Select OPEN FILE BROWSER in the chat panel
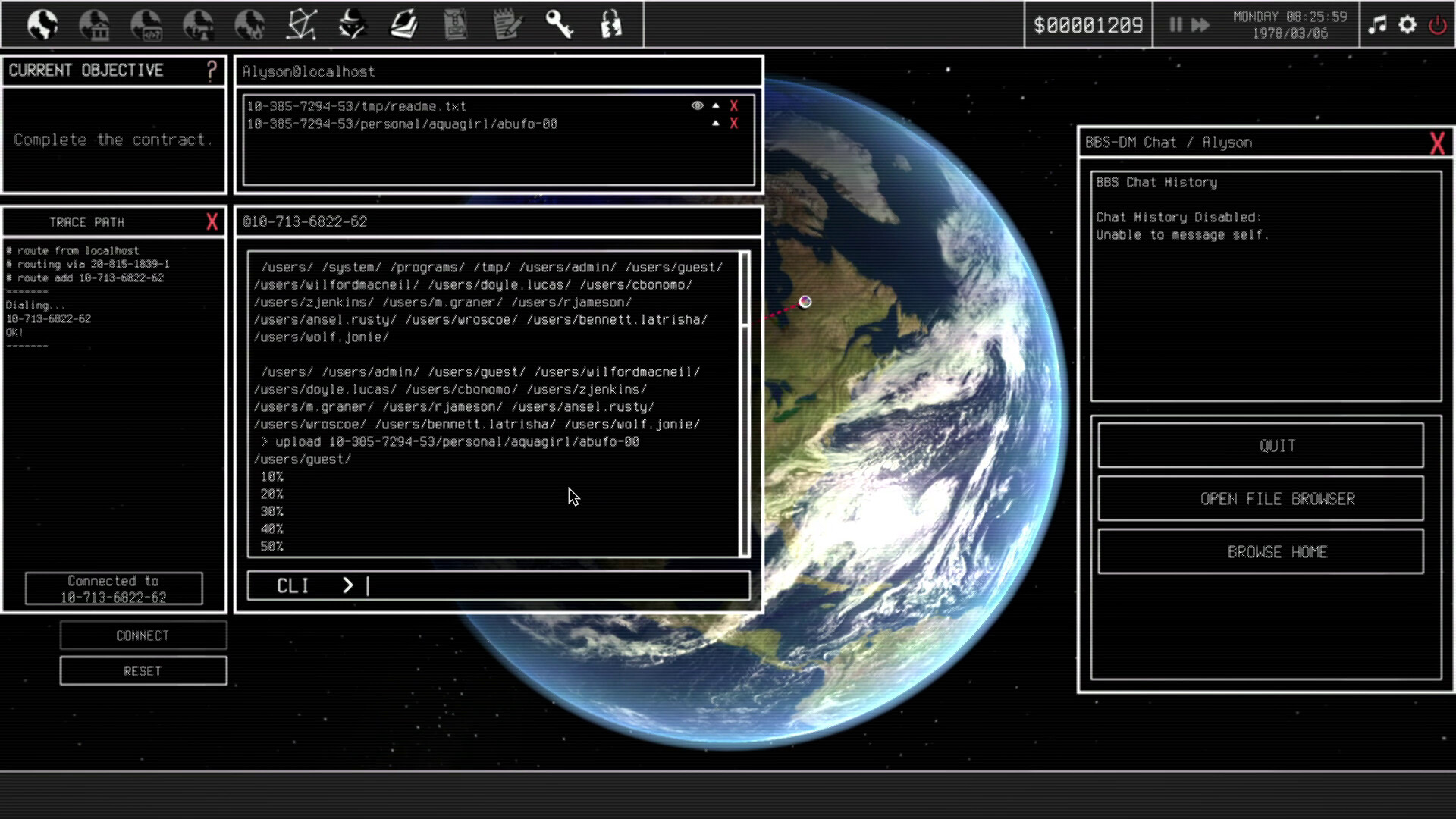Screen dimensions: 1456x819 (x=1260, y=499)
